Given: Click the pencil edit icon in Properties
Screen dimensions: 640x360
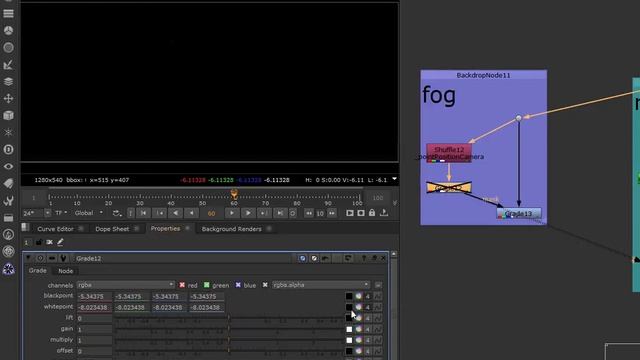Looking at the screenshot, I should click(x=60, y=242).
